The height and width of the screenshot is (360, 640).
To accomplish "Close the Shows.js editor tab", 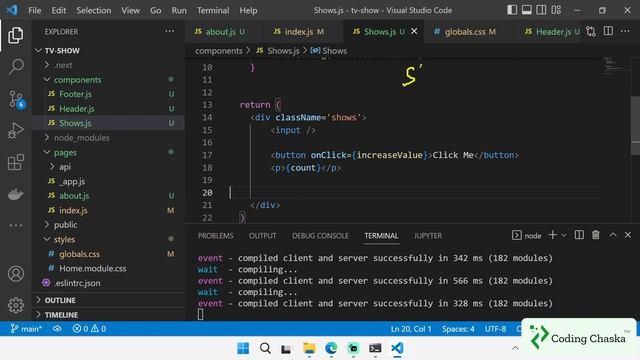I will coord(414,31).
